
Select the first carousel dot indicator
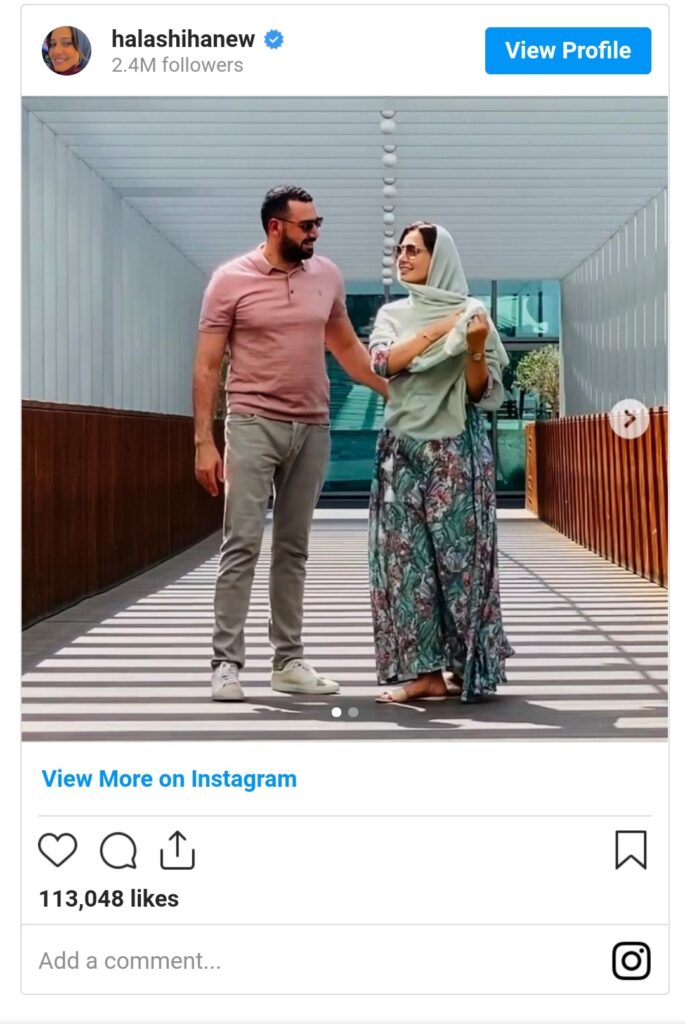[336, 712]
